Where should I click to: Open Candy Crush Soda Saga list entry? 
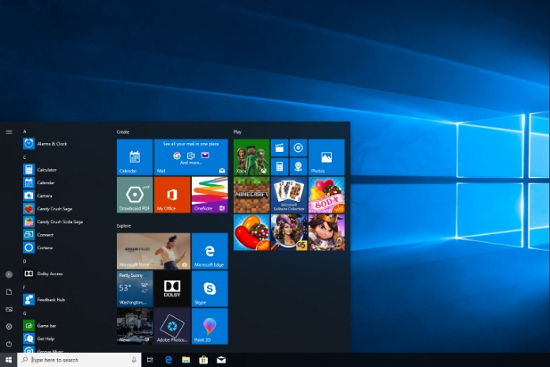pos(53,221)
